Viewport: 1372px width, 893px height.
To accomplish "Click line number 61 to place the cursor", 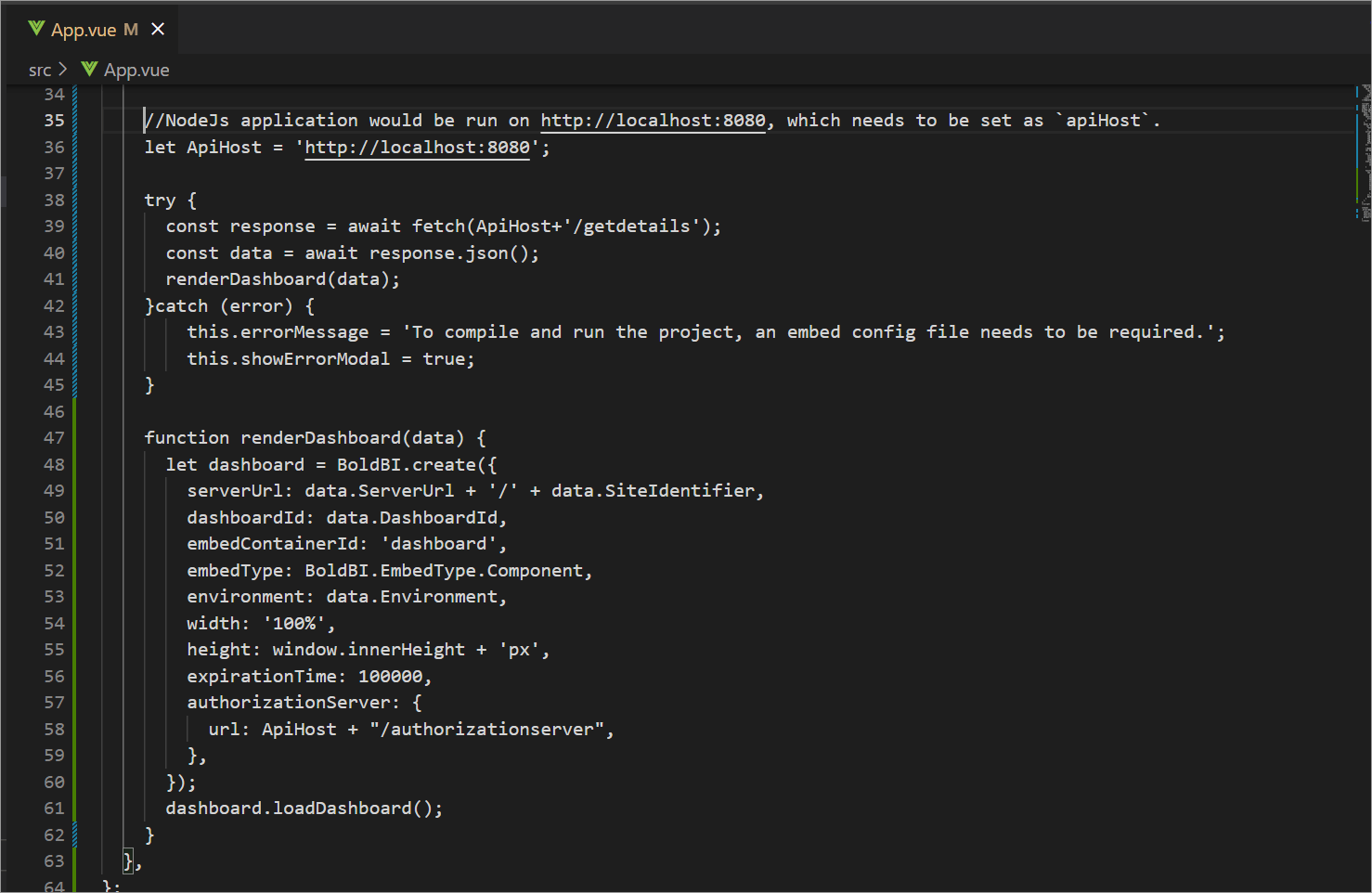I will tap(54, 808).
